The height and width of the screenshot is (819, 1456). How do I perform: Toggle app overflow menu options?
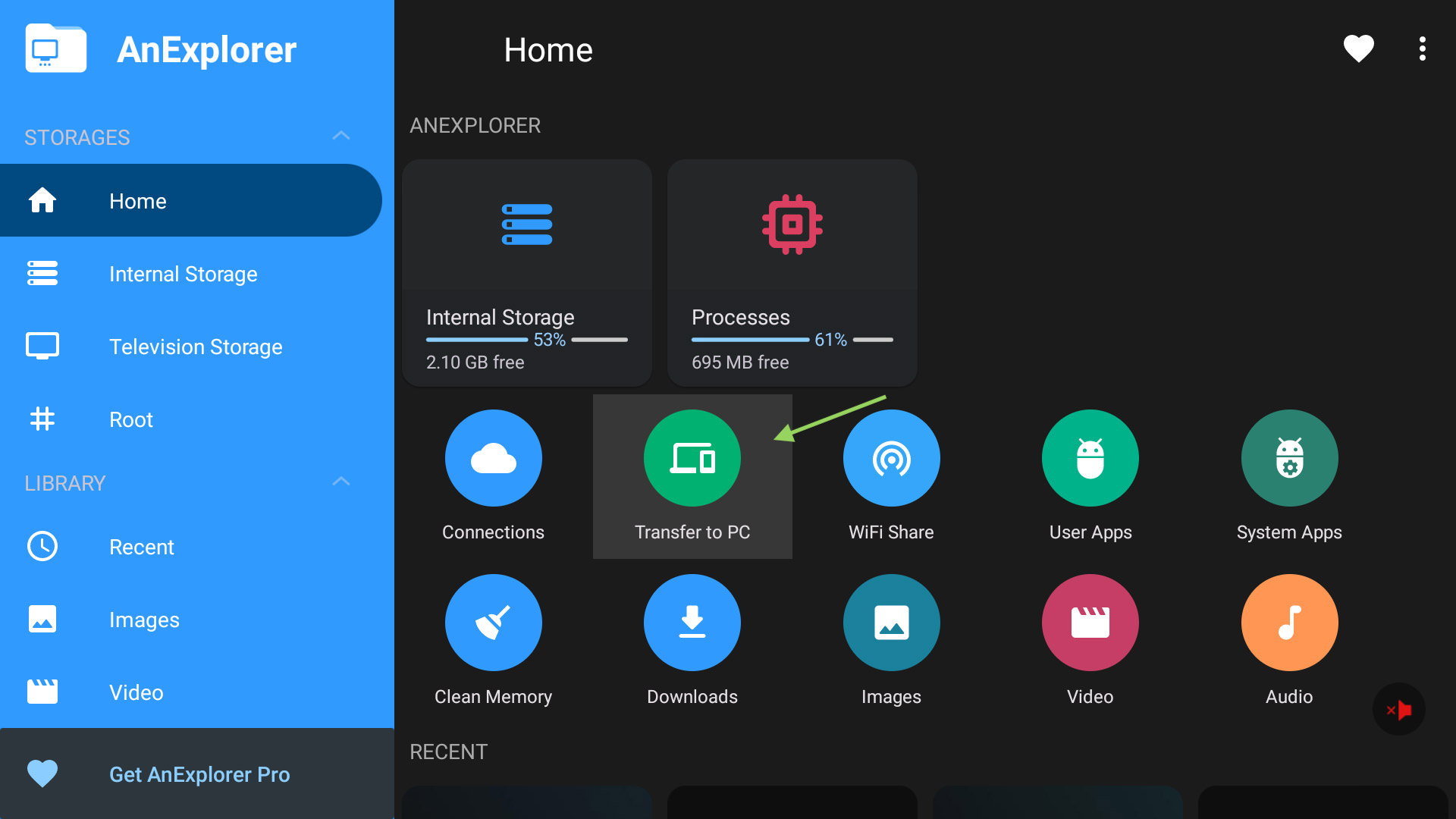coord(1419,48)
